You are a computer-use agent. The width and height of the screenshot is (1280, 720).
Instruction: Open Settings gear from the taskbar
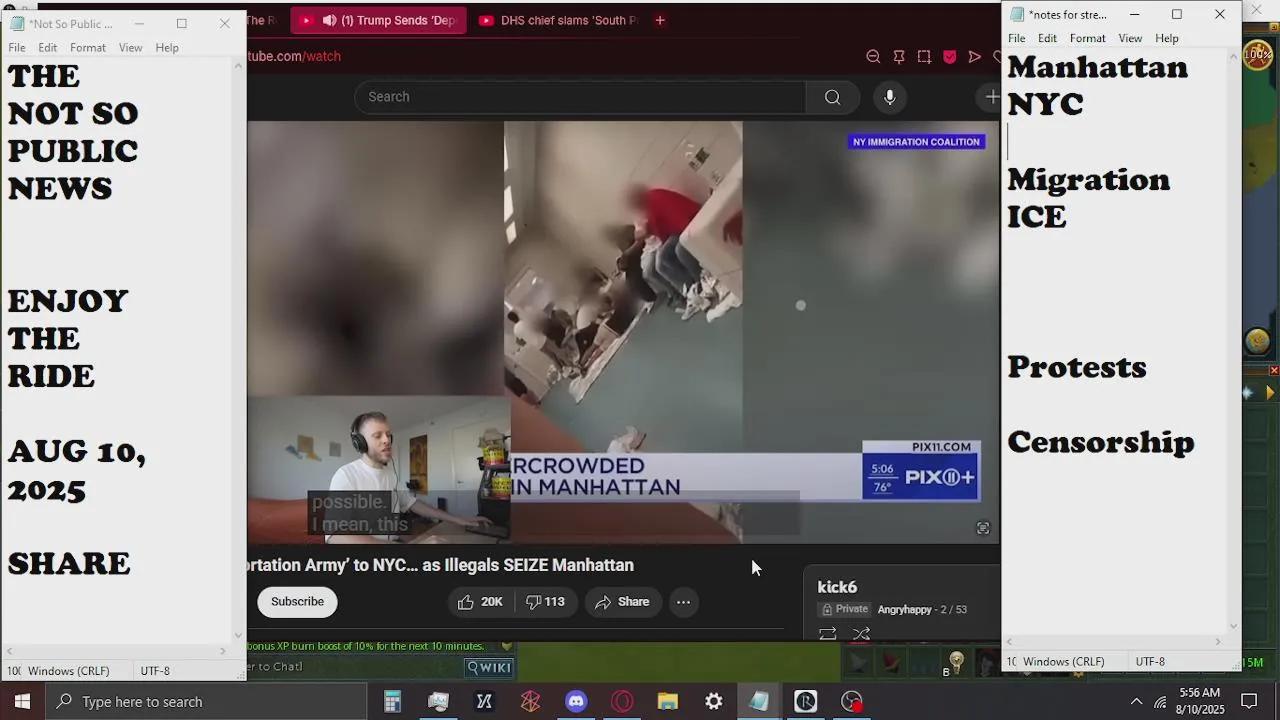click(x=714, y=702)
